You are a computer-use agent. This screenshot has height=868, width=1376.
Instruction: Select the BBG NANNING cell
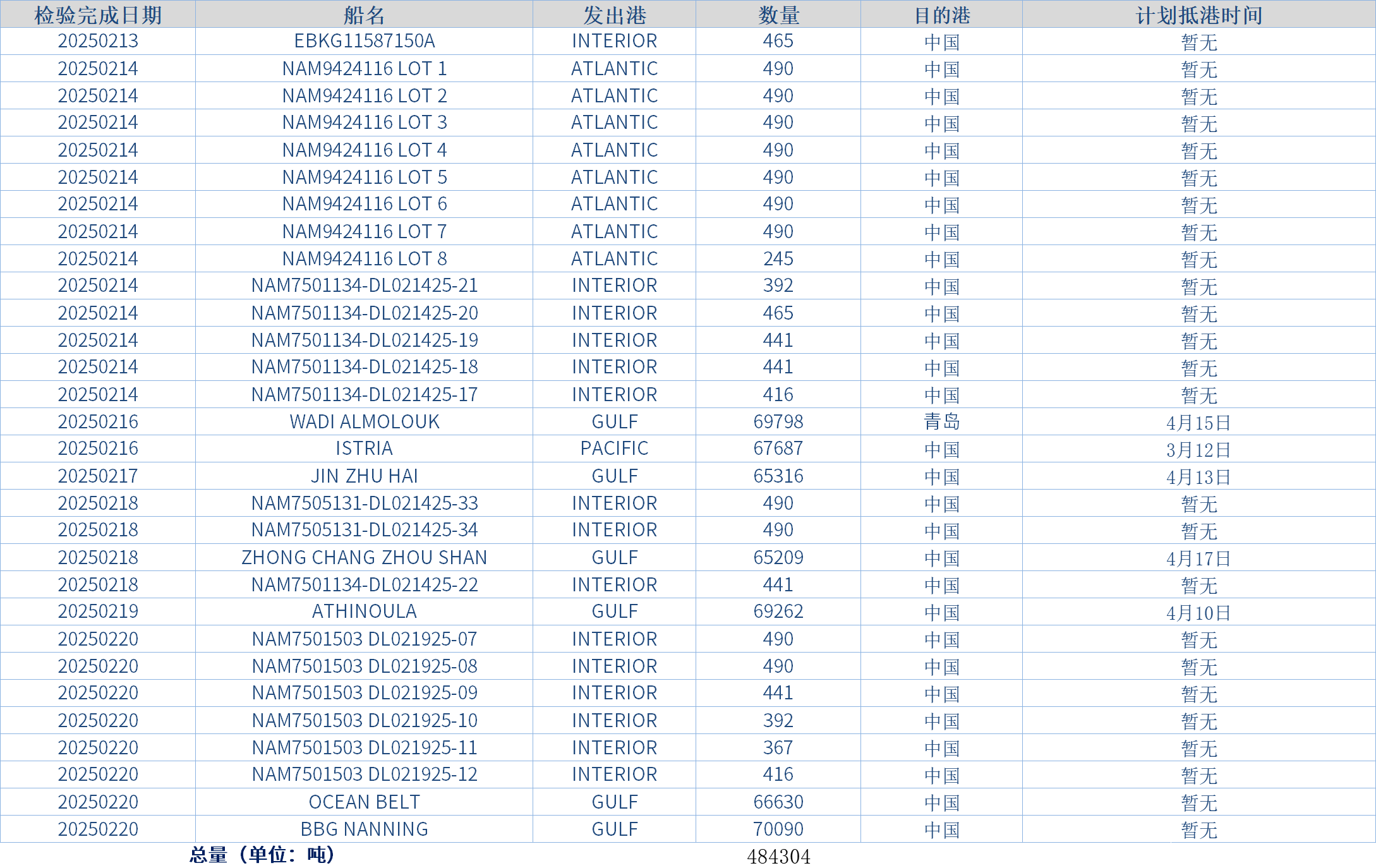[x=364, y=829]
